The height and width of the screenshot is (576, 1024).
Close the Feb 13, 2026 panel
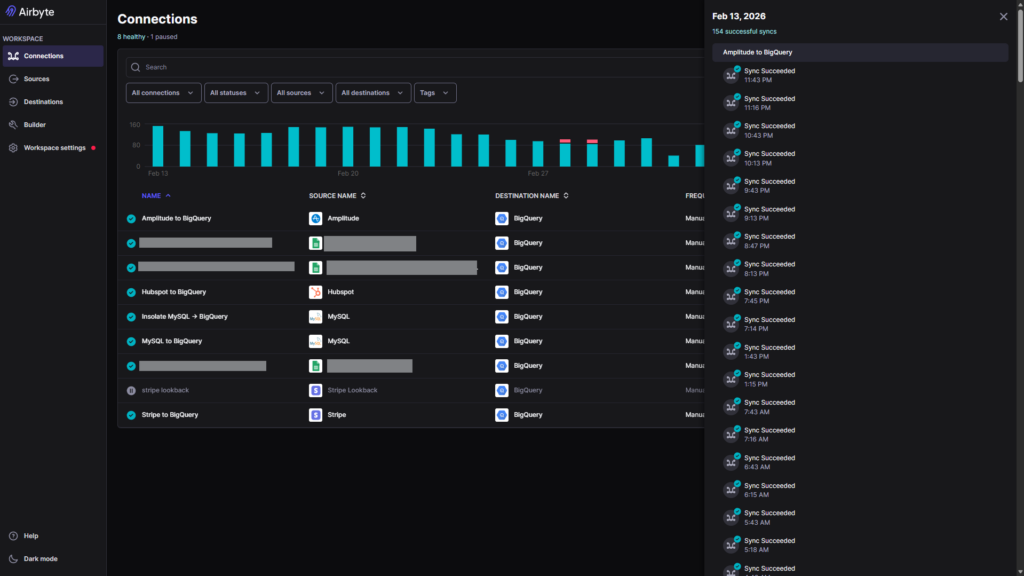[x=1004, y=16]
